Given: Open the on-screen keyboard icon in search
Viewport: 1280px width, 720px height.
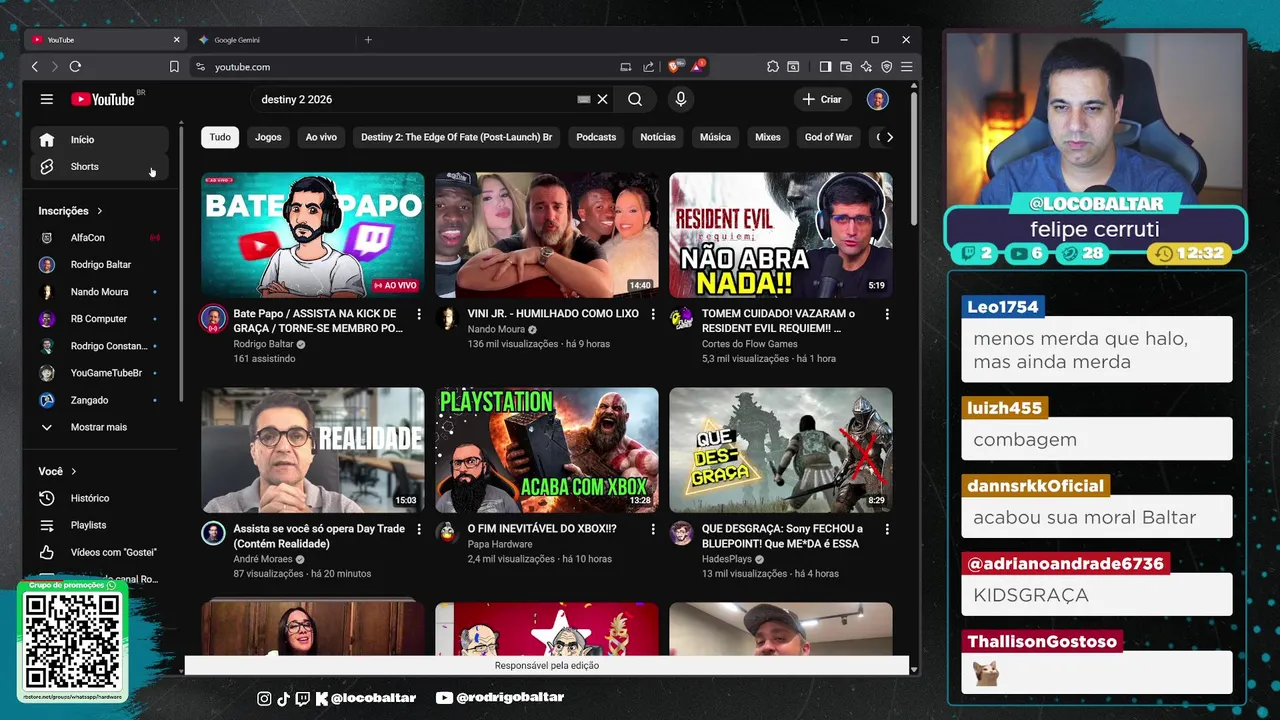Looking at the screenshot, I should click(x=584, y=99).
